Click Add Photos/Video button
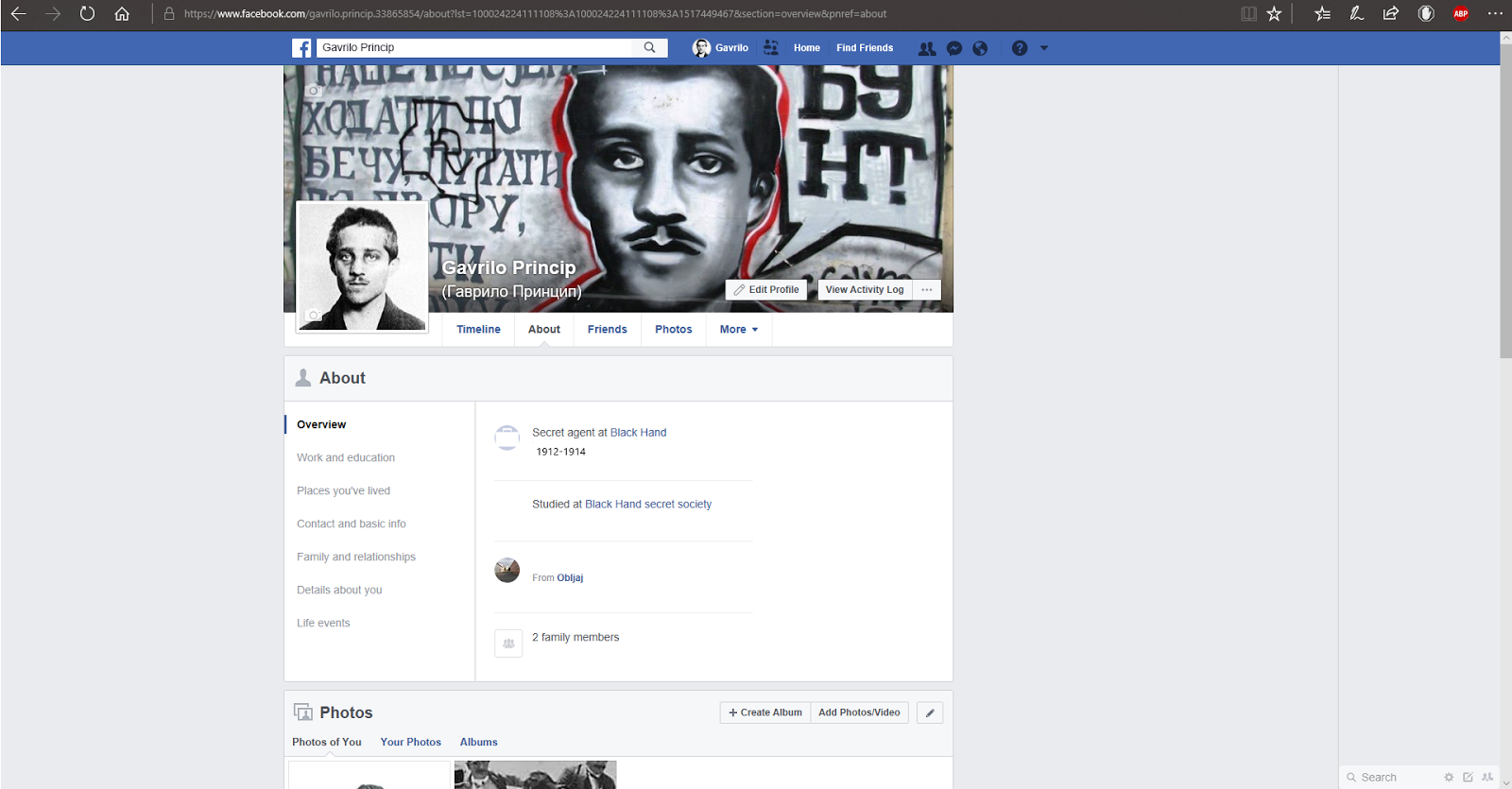 (x=859, y=712)
